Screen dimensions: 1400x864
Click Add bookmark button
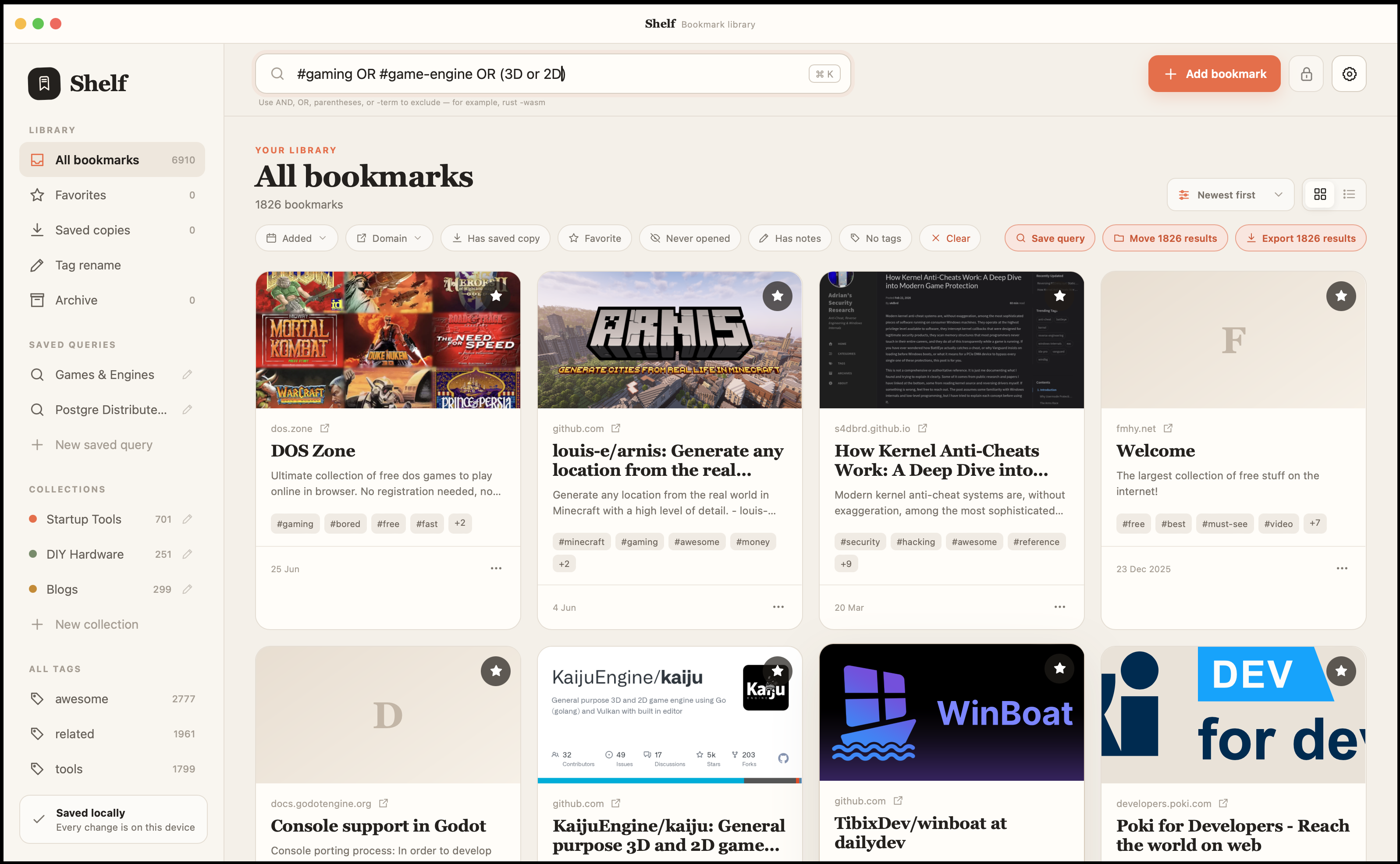pos(1214,74)
